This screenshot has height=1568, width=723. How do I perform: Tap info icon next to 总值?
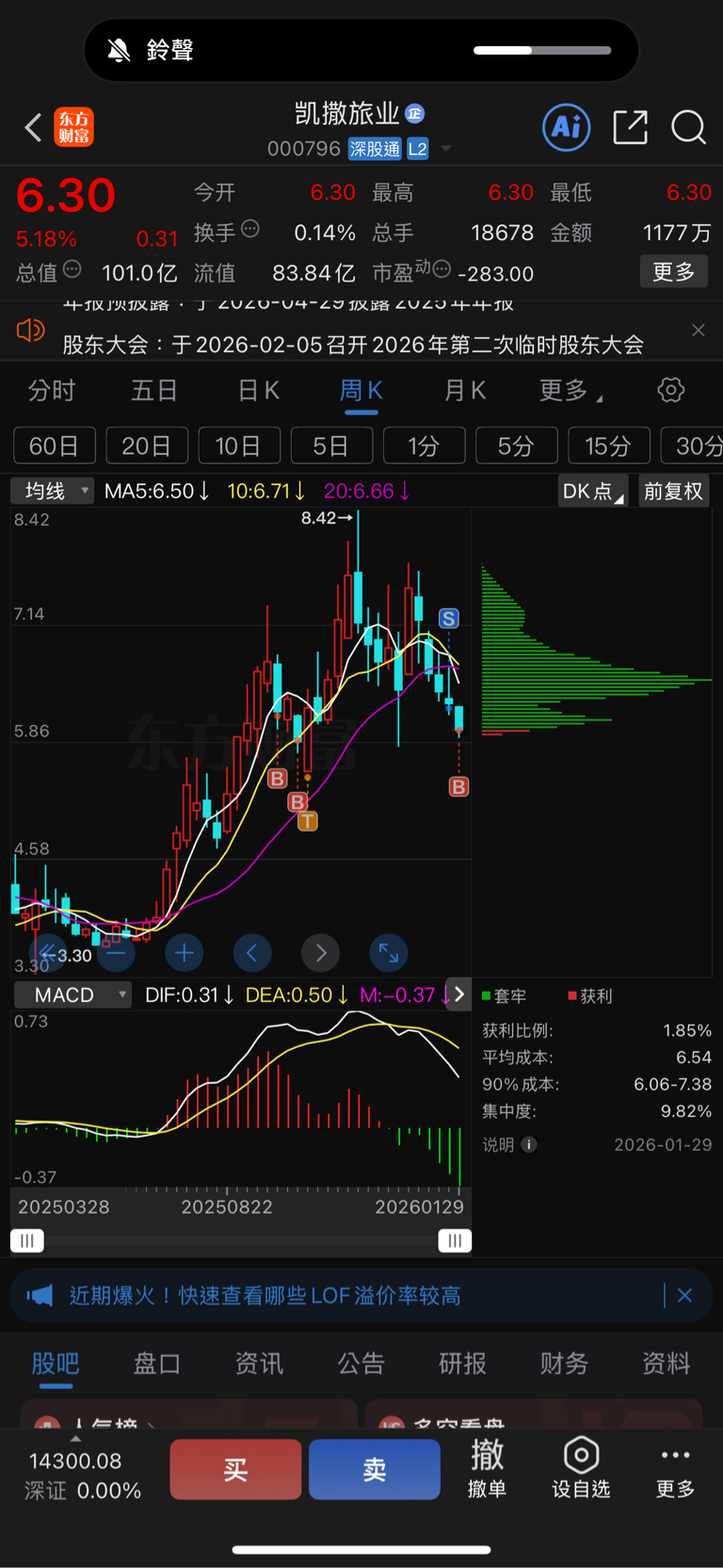(72, 270)
